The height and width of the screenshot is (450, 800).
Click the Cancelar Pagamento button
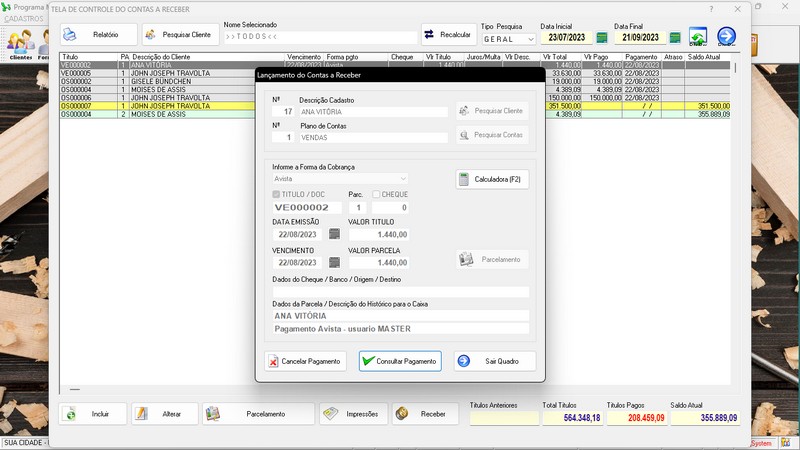(x=306, y=361)
